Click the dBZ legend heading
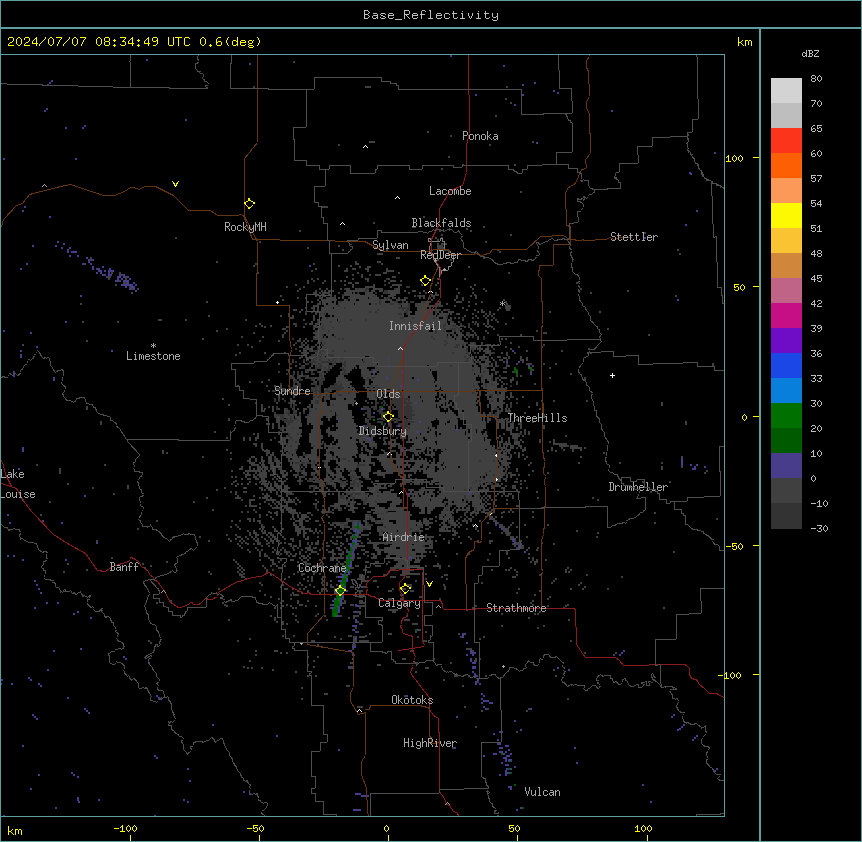The height and width of the screenshot is (842, 862). click(x=810, y=53)
